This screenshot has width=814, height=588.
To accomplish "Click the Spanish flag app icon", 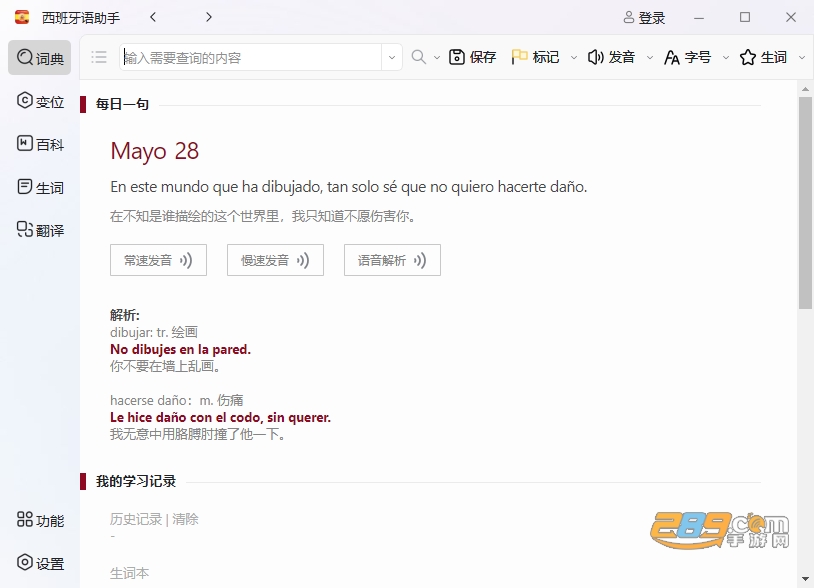I will pos(22,18).
